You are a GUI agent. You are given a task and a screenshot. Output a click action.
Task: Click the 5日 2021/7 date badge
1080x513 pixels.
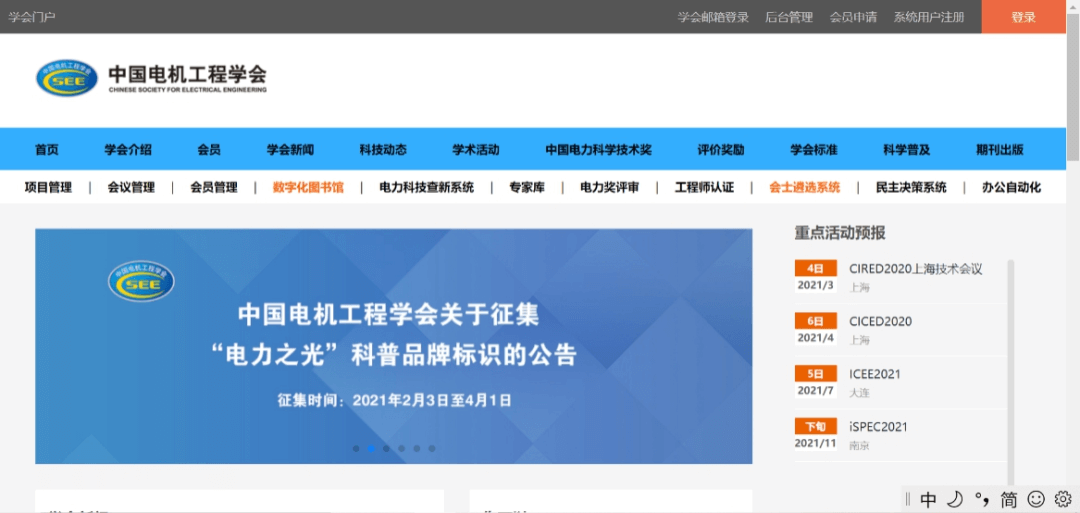coord(816,381)
